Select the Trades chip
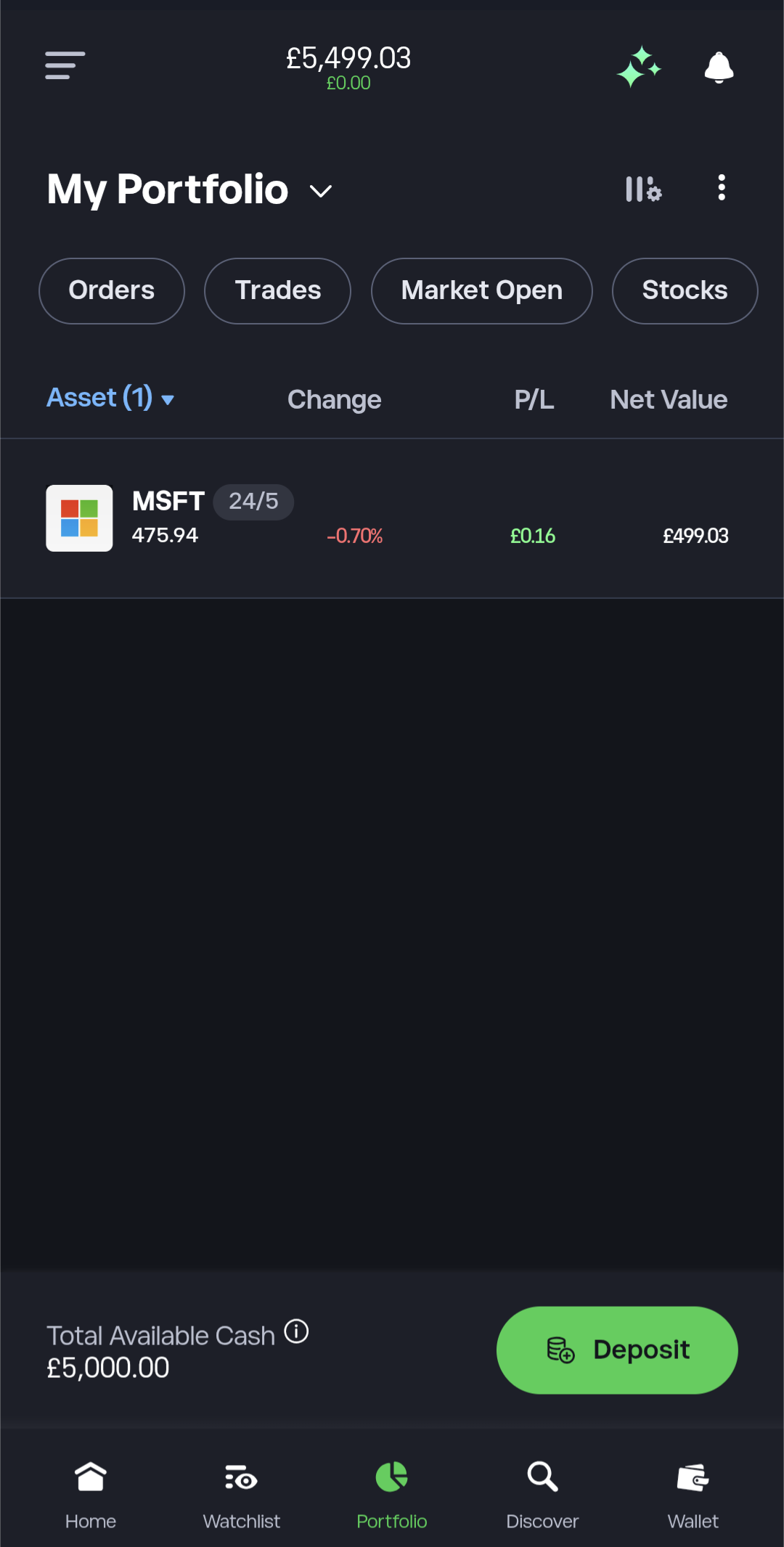 coord(277,290)
